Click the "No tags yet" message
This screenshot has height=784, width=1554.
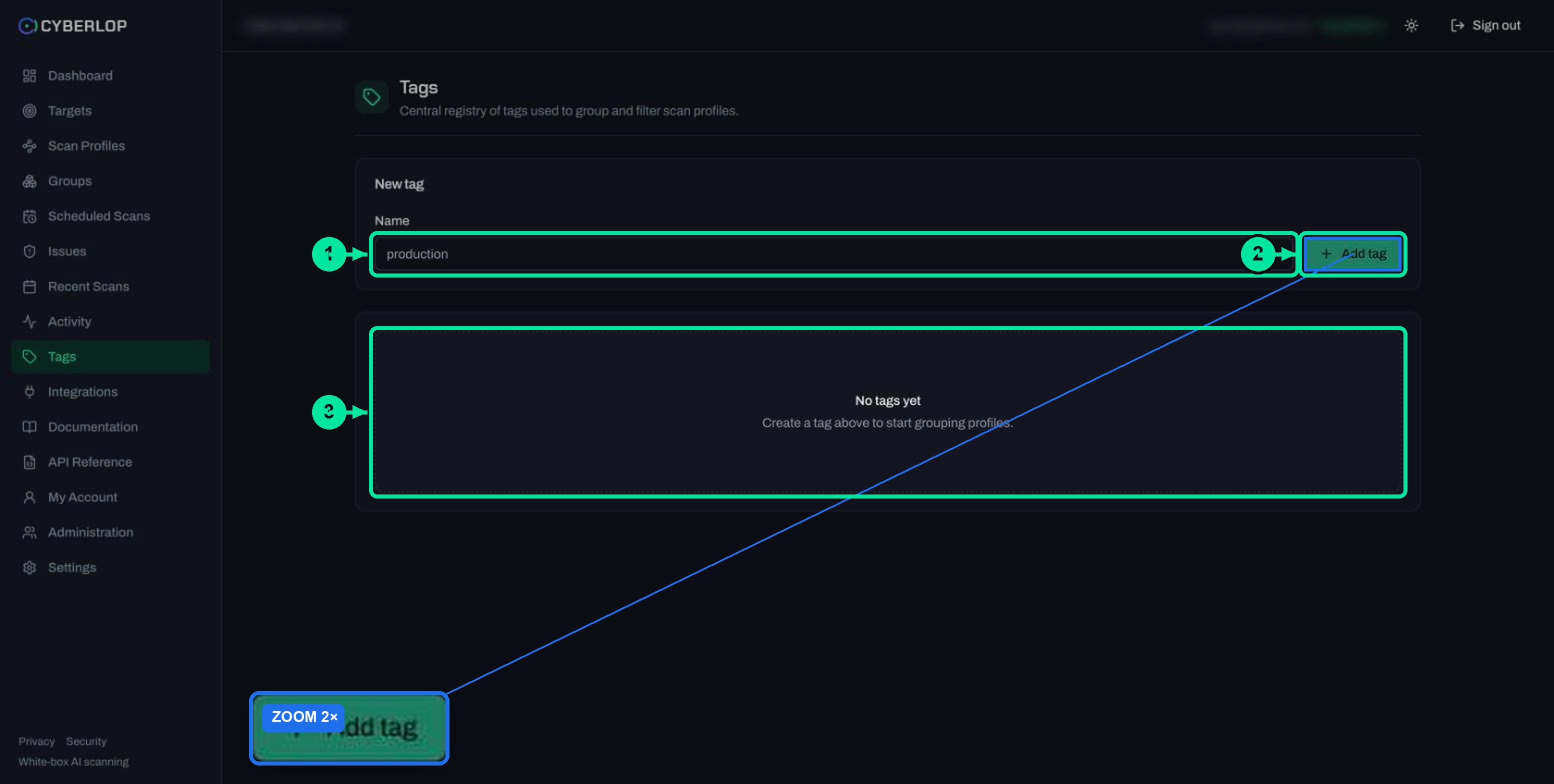[x=887, y=400]
